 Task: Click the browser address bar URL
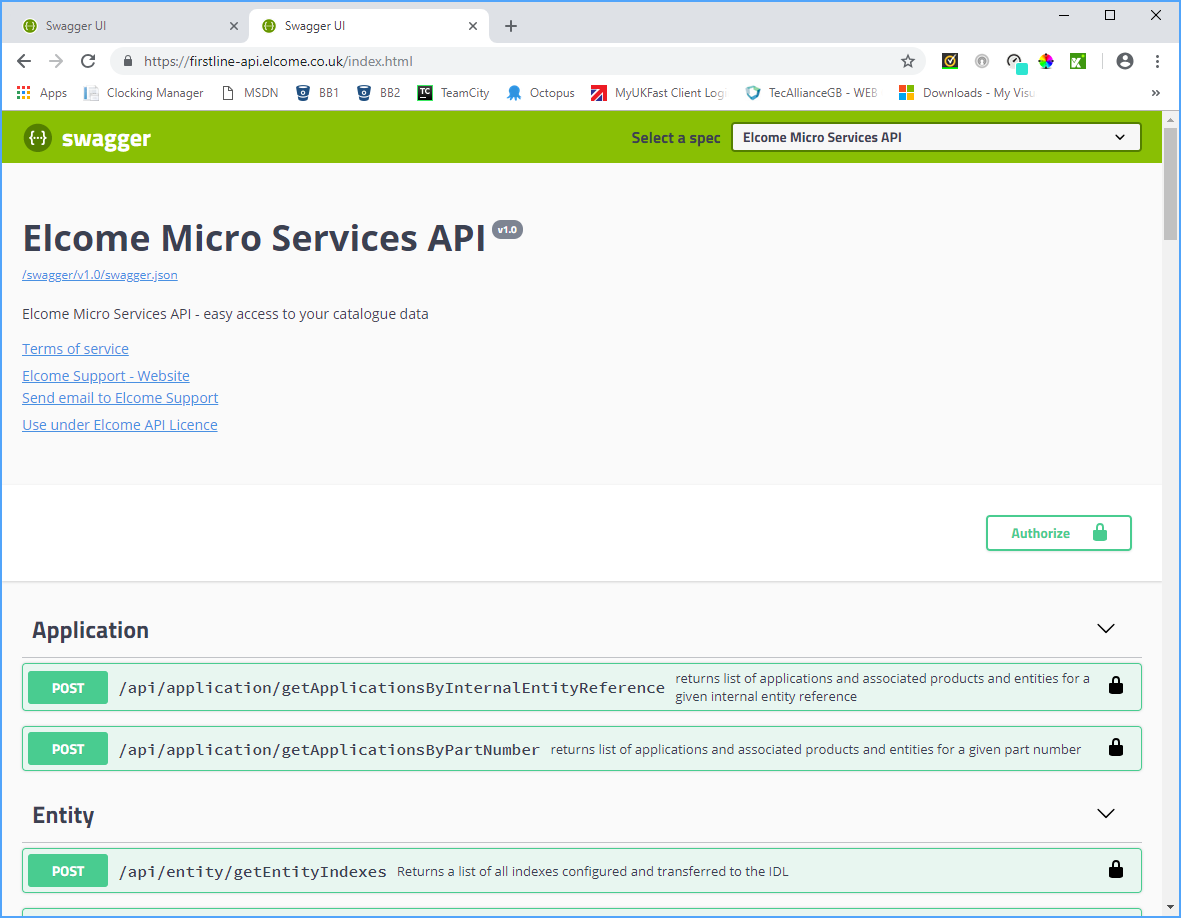click(x=278, y=61)
